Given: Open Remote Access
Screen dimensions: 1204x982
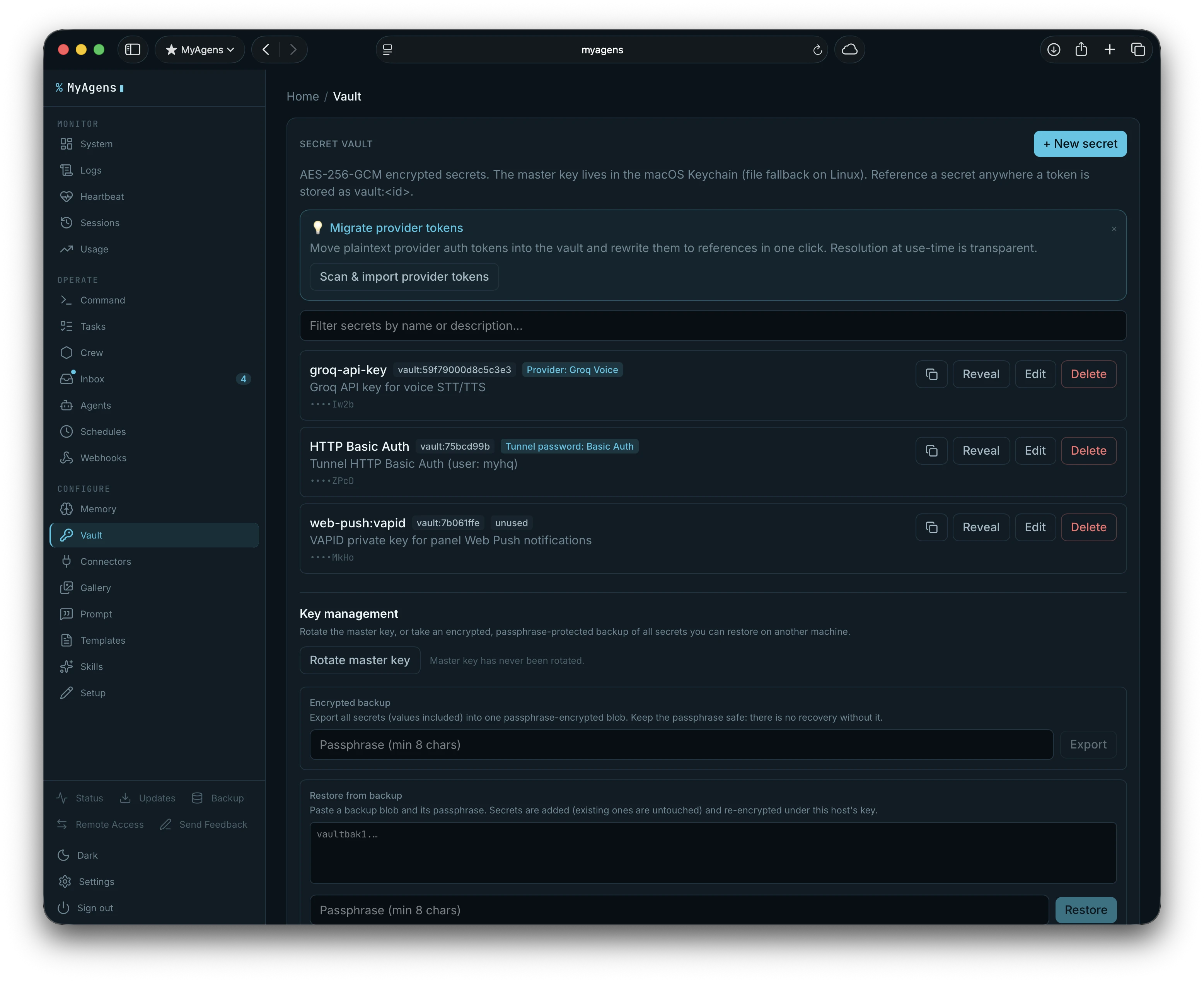Looking at the screenshot, I should pyautogui.click(x=100, y=824).
